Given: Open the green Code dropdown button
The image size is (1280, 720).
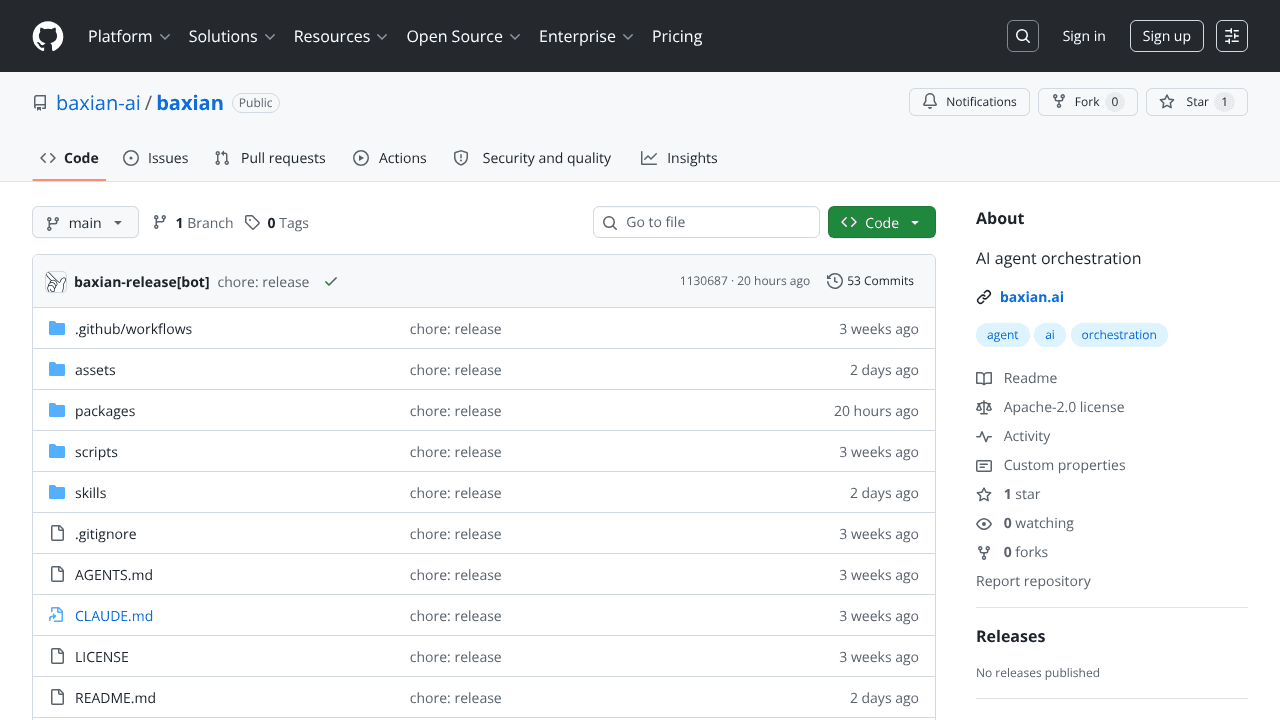Looking at the screenshot, I should coord(881,222).
